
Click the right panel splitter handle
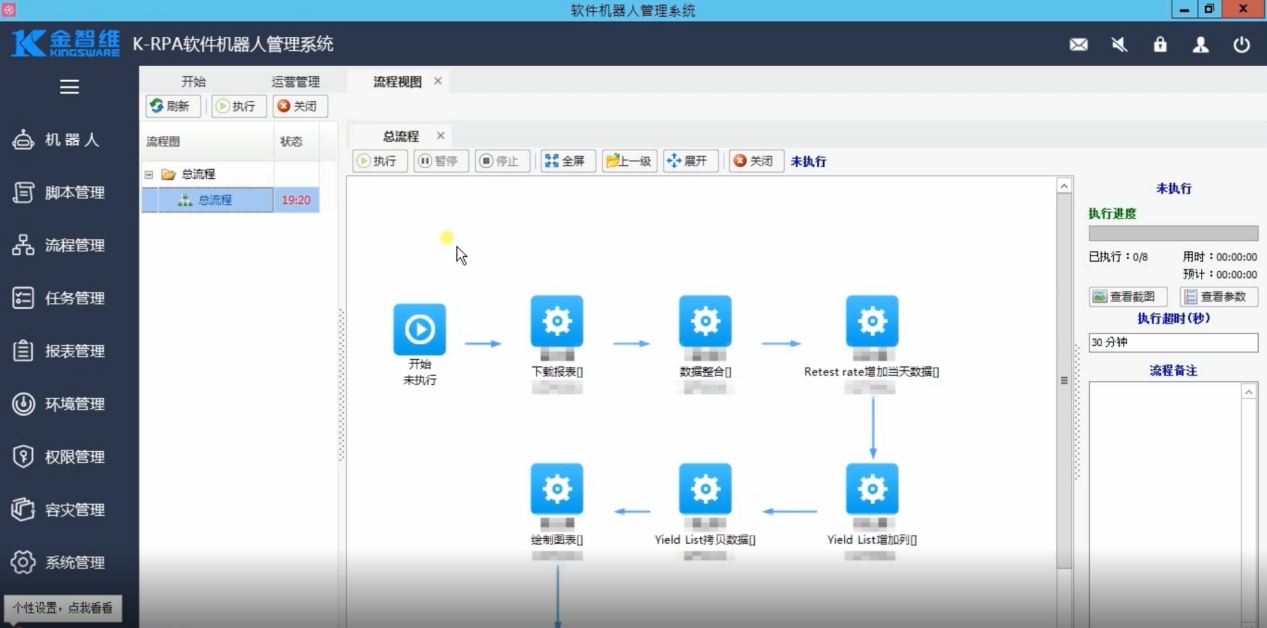[x=1077, y=411]
